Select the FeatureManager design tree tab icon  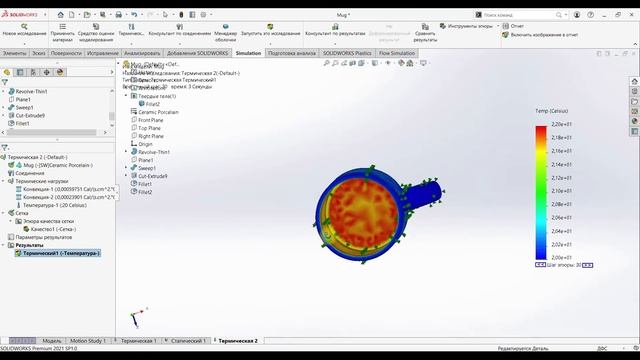click(7, 72)
